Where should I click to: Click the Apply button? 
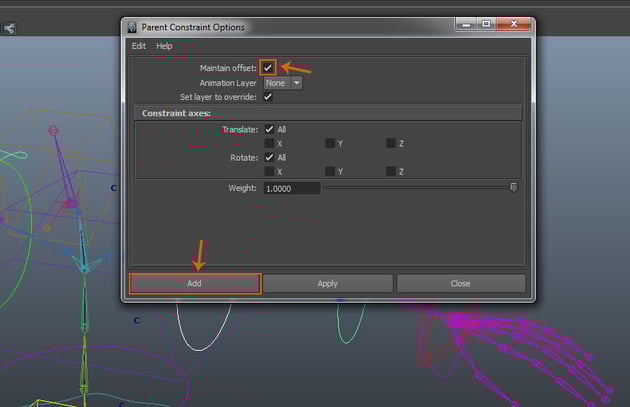click(327, 284)
